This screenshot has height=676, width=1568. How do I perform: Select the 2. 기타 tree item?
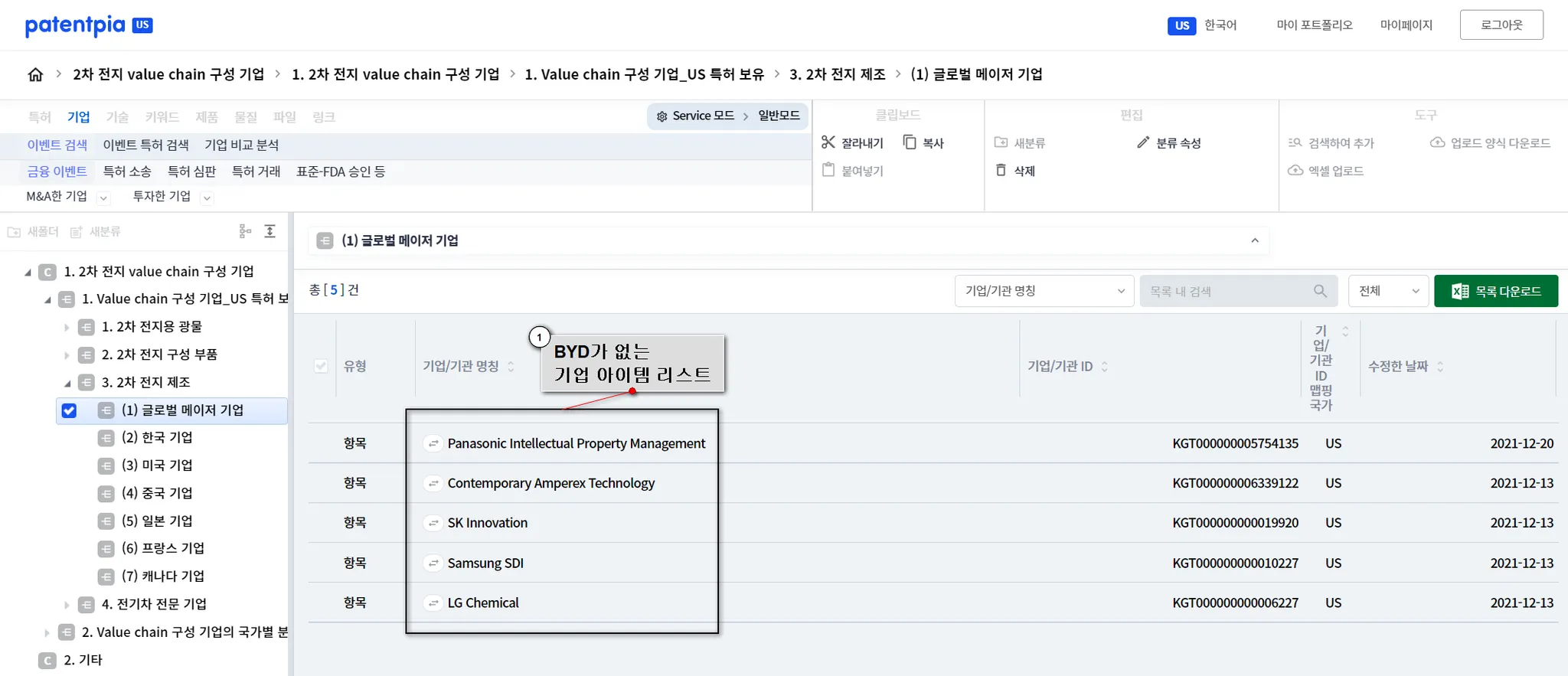pos(83,660)
